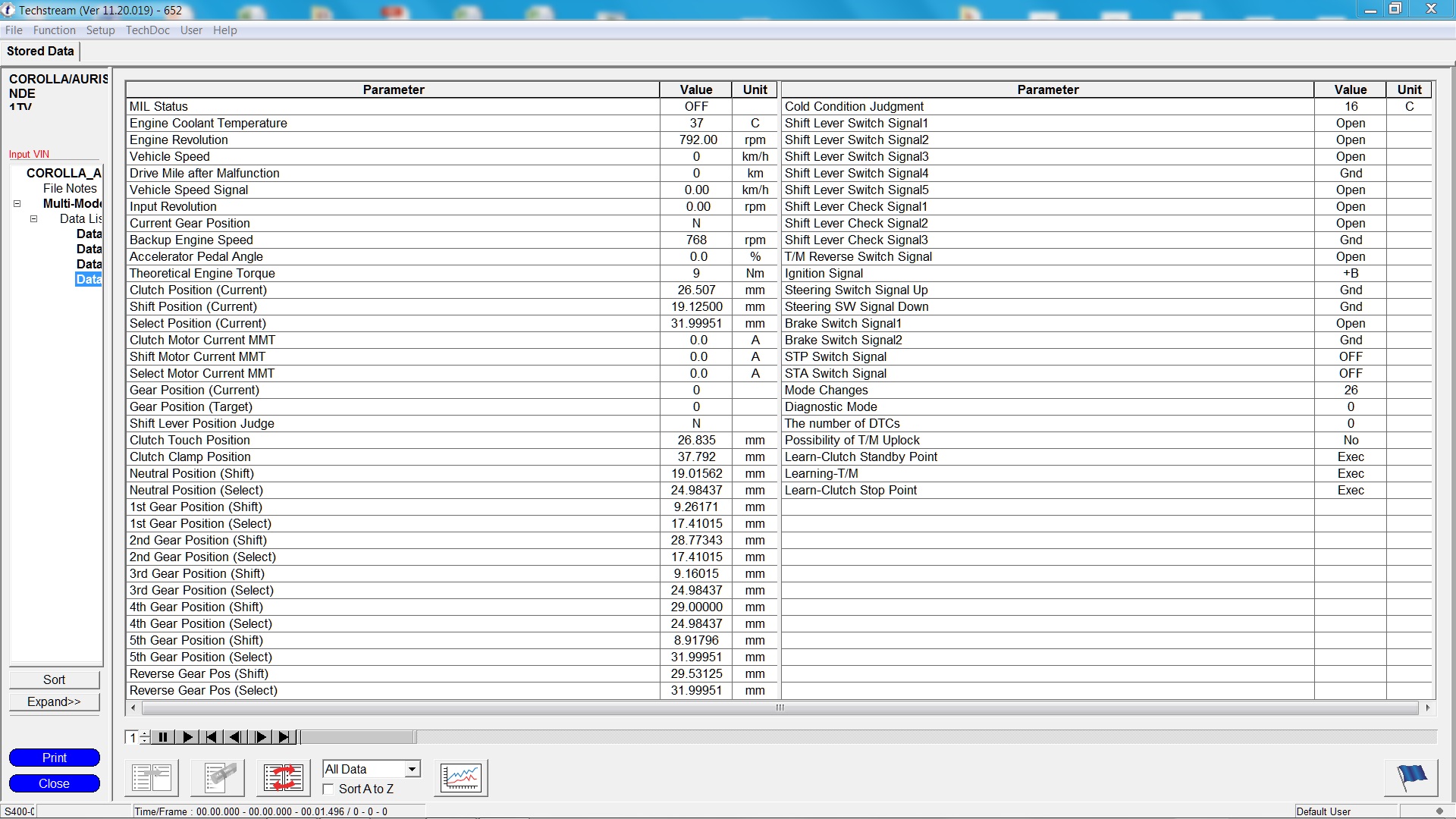Click the Print button
This screenshot has height=819, width=1456.
click(54, 758)
